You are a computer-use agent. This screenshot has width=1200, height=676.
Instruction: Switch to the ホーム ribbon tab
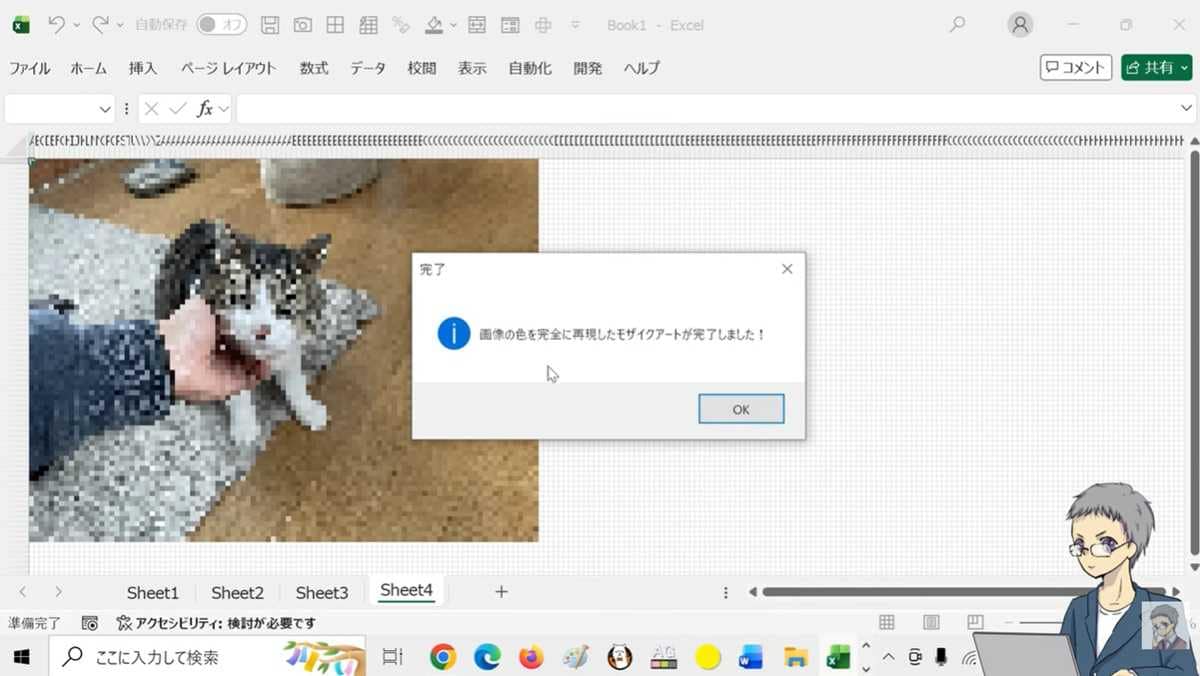tap(89, 68)
